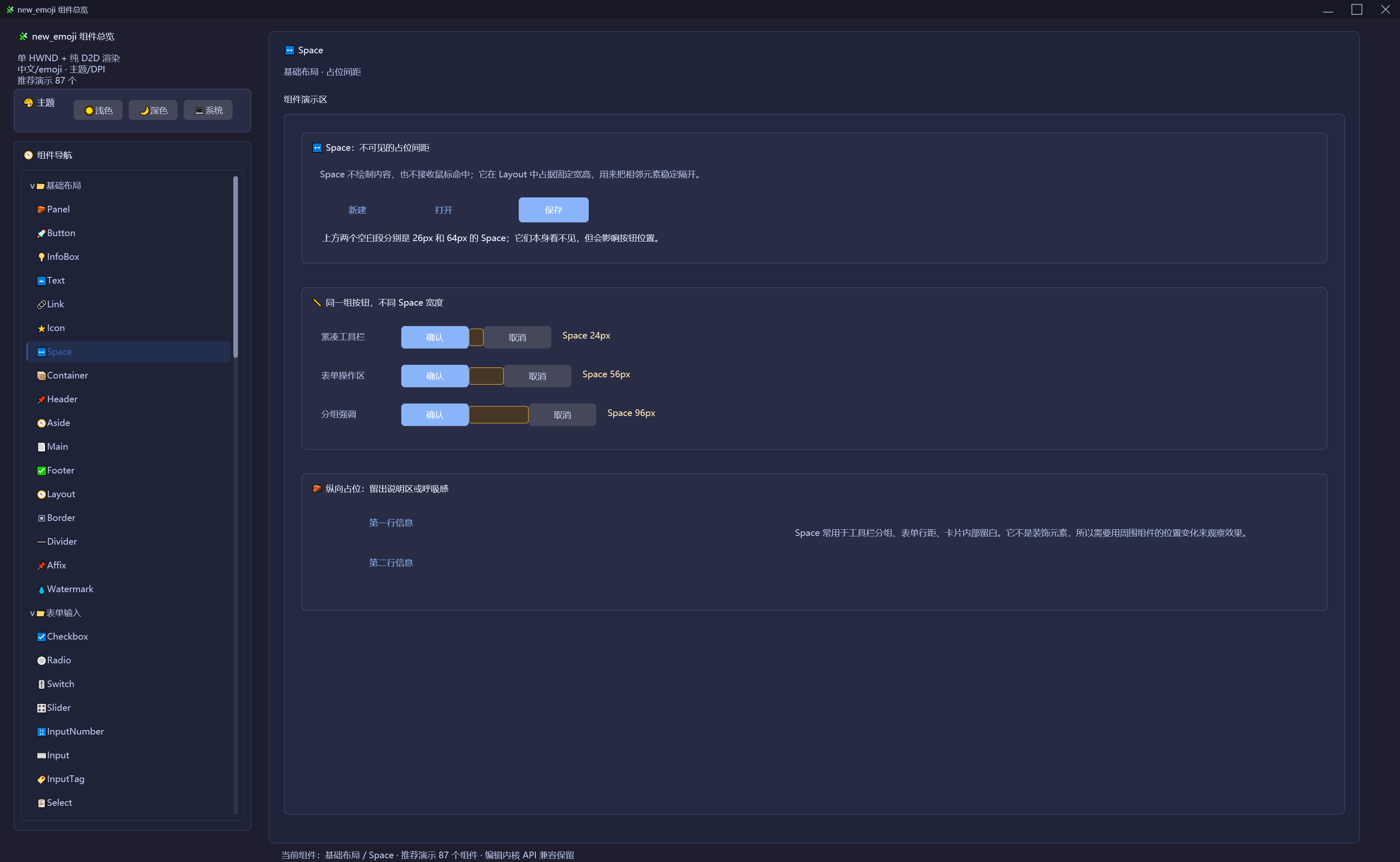The image size is (1400, 862).
Task: Open the Panel component page
Action: [x=128, y=209]
